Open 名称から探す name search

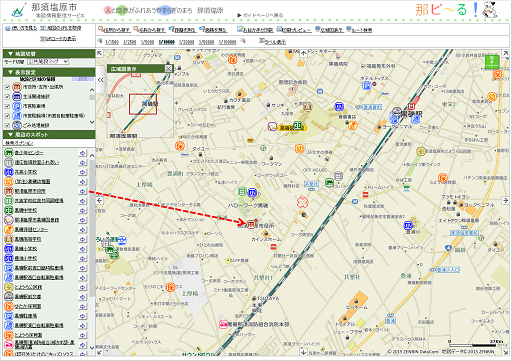pos(149,30)
